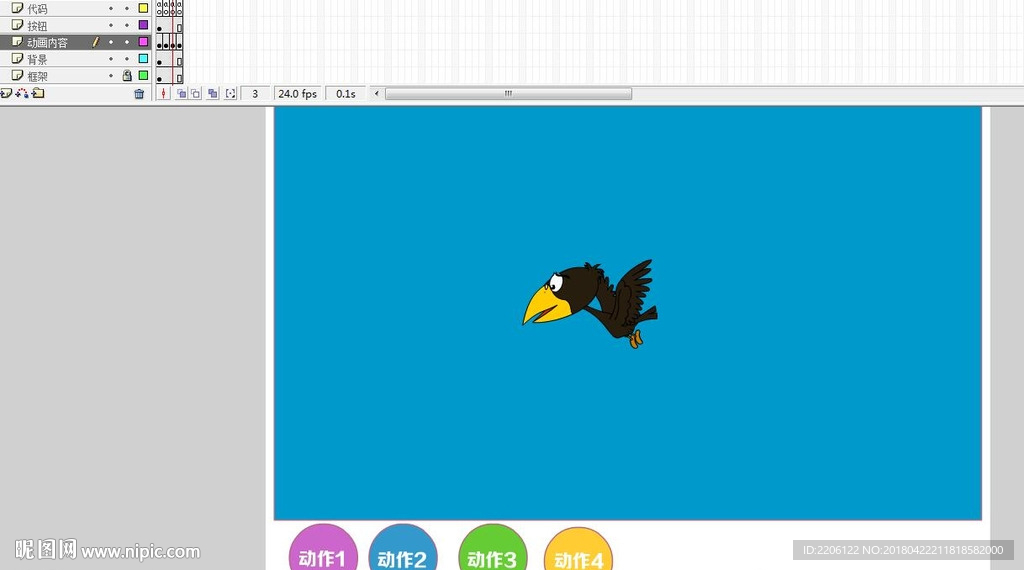Image resolution: width=1024 pixels, height=570 pixels.
Task: Enable onion skin
Action: (x=182, y=94)
